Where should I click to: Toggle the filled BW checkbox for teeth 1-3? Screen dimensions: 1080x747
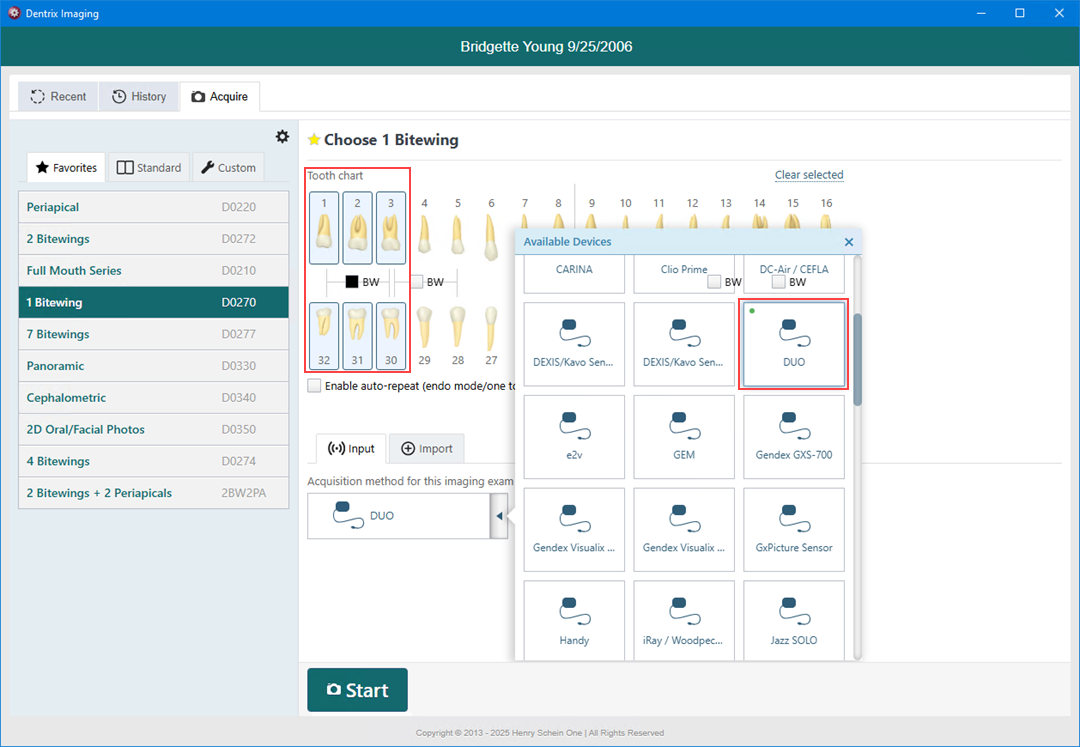pyautogui.click(x=352, y=282)
